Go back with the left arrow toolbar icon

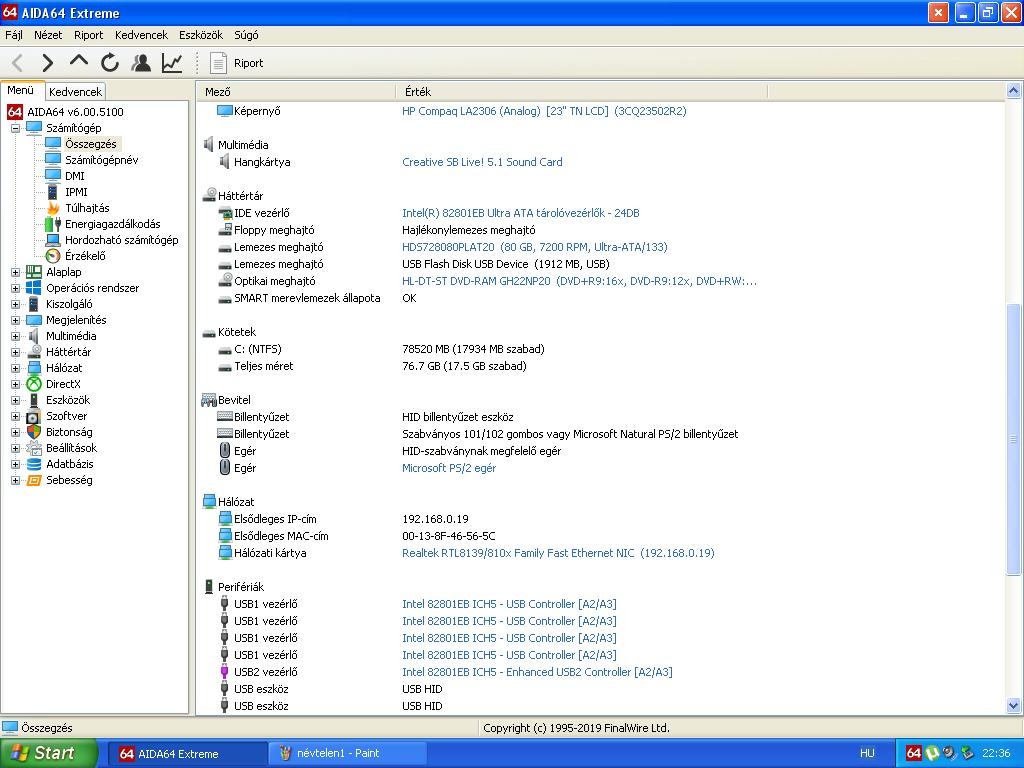coord(18,63)
